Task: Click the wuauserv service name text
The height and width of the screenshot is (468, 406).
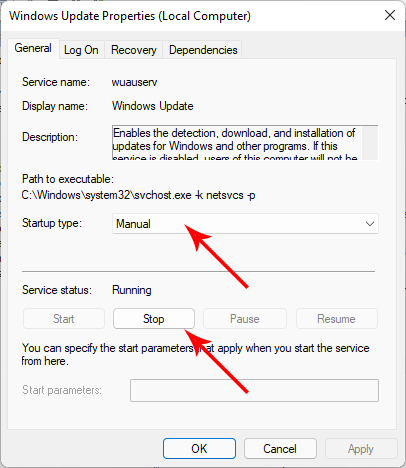Action: pos(134,82)
